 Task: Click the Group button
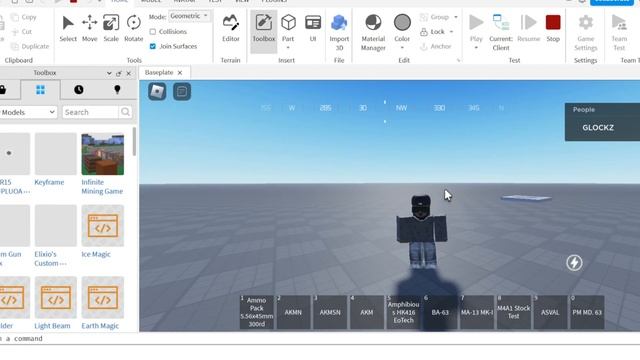click(x=434, y=17)
